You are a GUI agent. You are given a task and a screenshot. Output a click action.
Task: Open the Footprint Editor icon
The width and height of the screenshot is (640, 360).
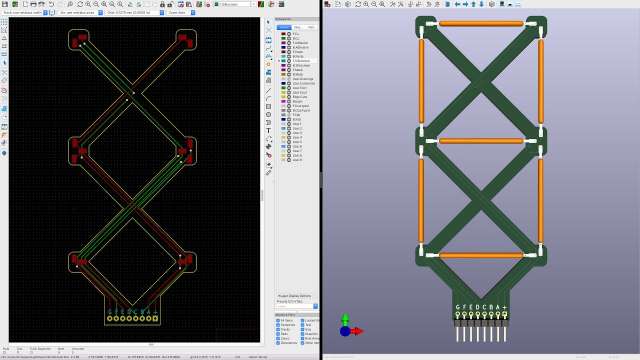click(181, 4)
